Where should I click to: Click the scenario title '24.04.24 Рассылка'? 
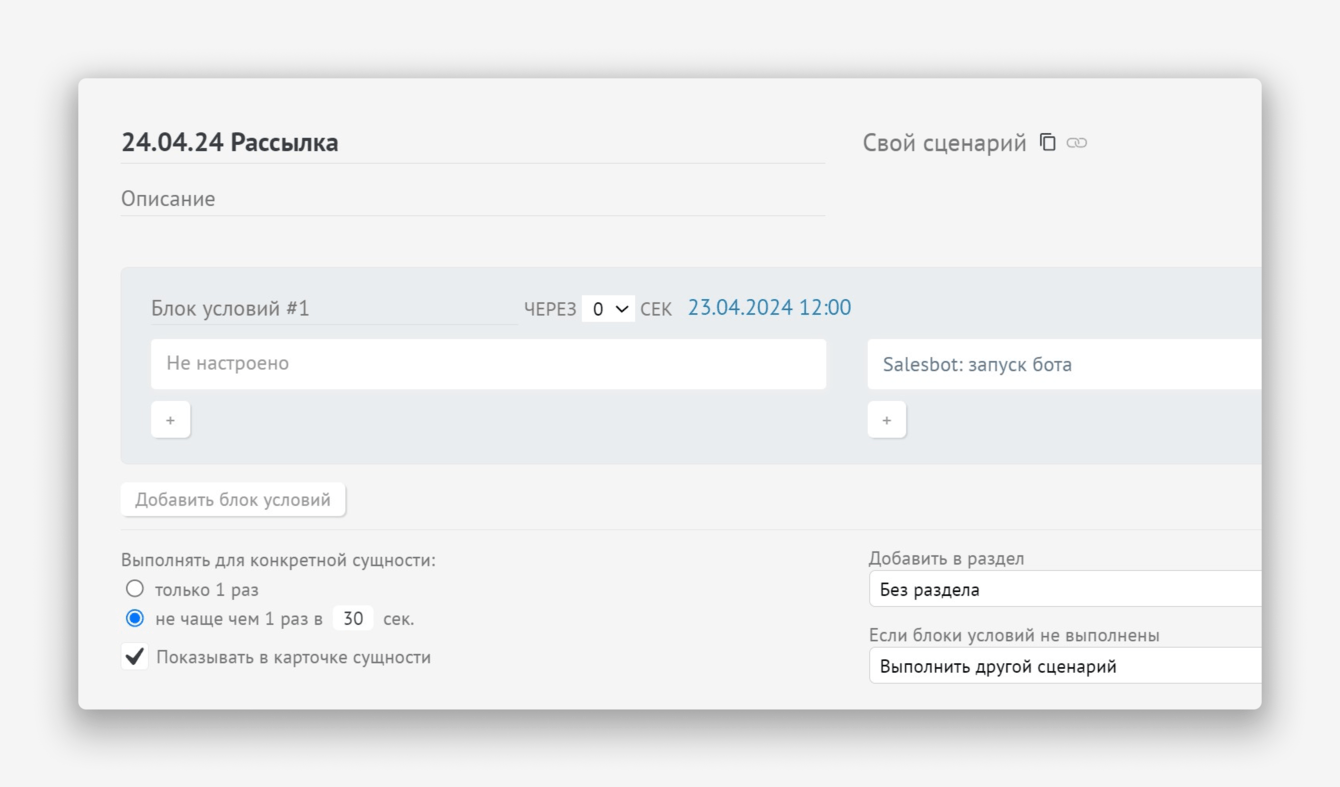[230, 143]
